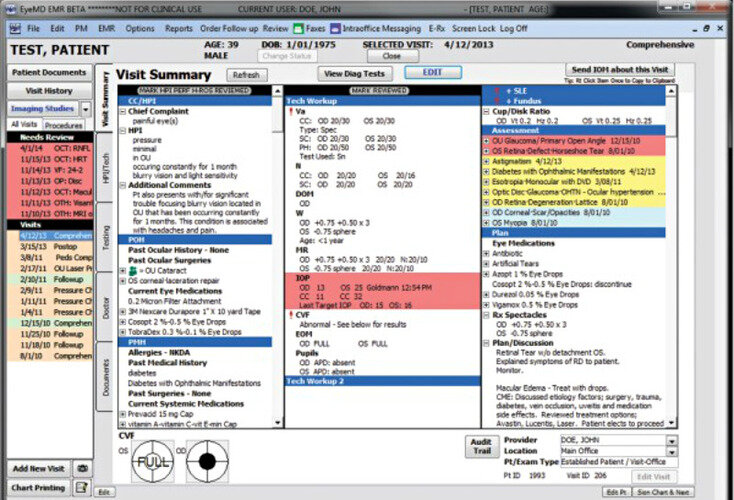Click the Audit Trail button
The width and height of the screenshot is (734, 500).
tap(483, 446)
